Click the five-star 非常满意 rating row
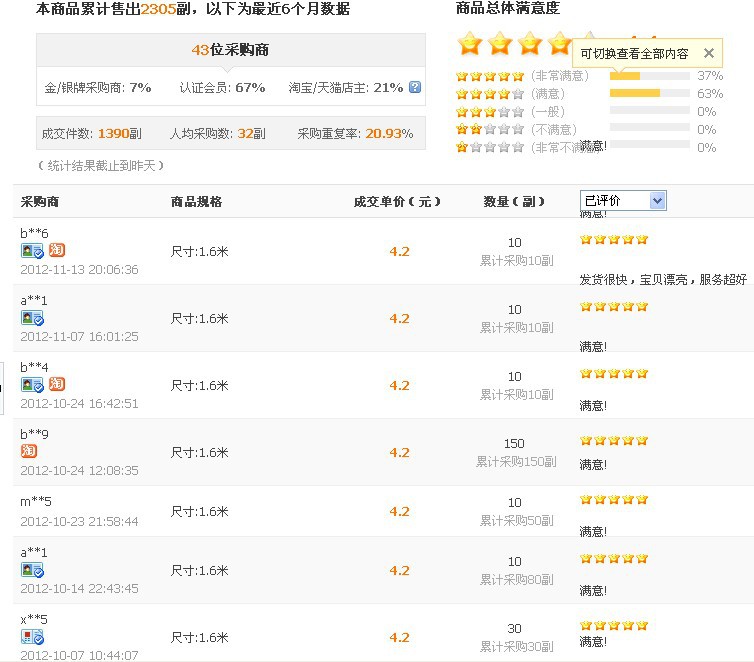Screen dimensions: 754x662 [490, 76]
